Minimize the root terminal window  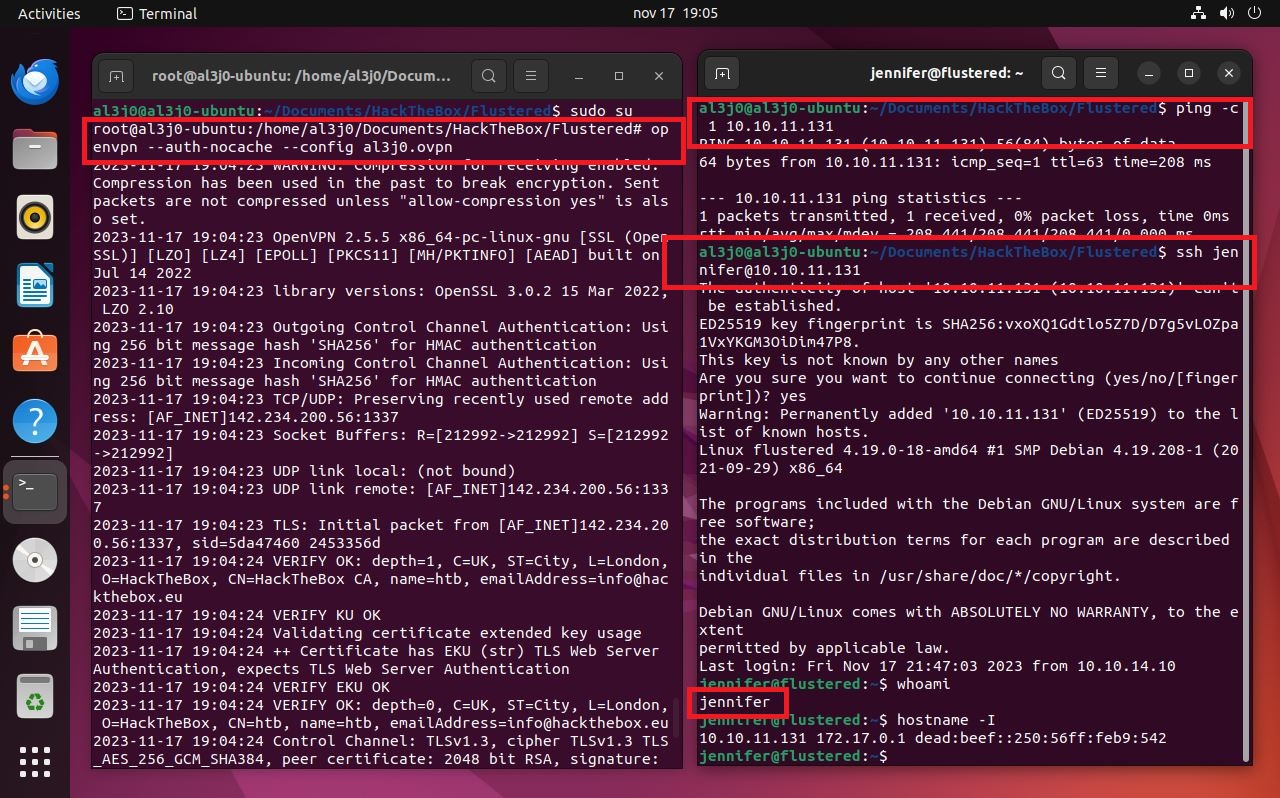579,76
